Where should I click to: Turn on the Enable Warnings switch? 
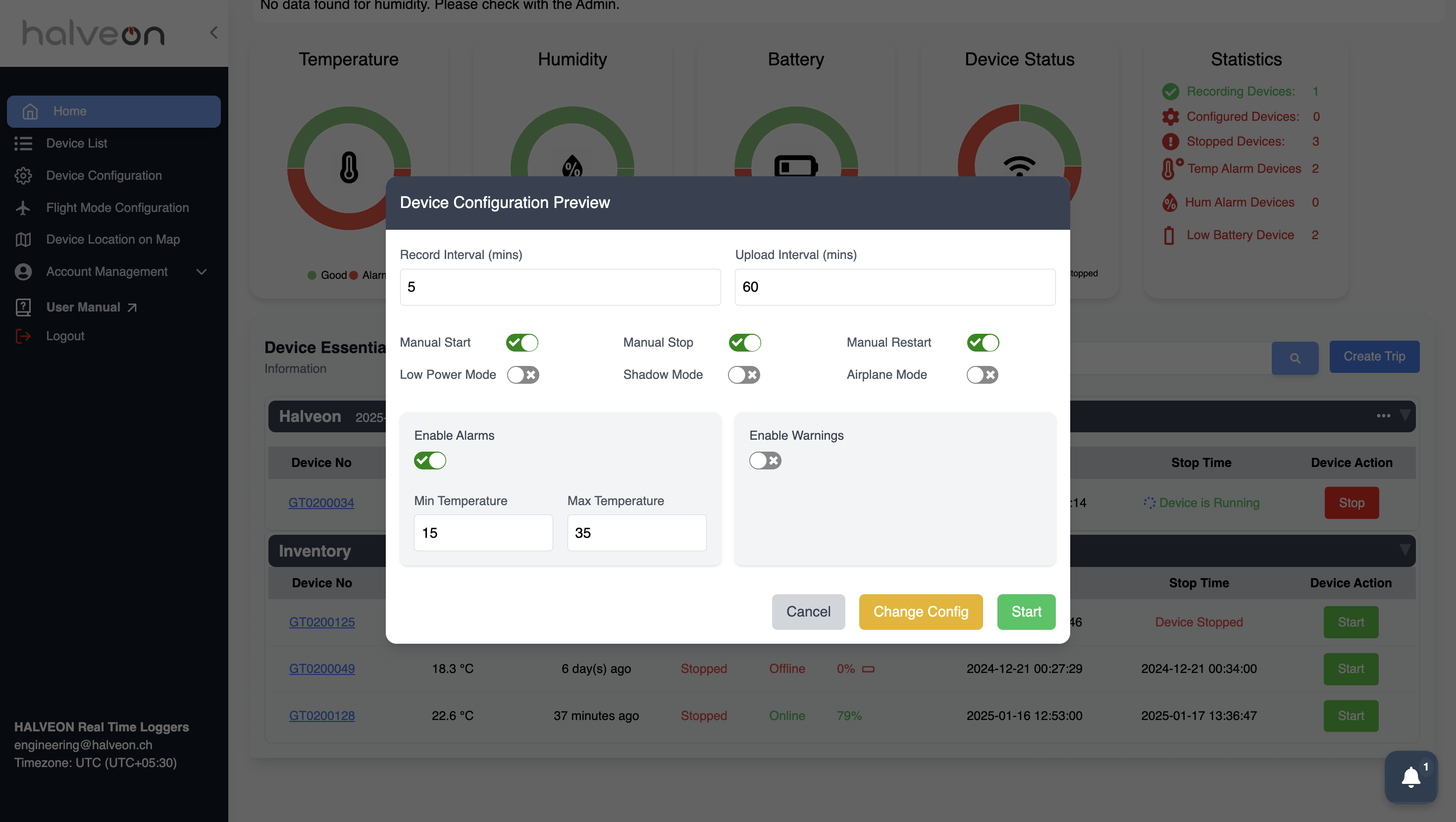point(765,460)
